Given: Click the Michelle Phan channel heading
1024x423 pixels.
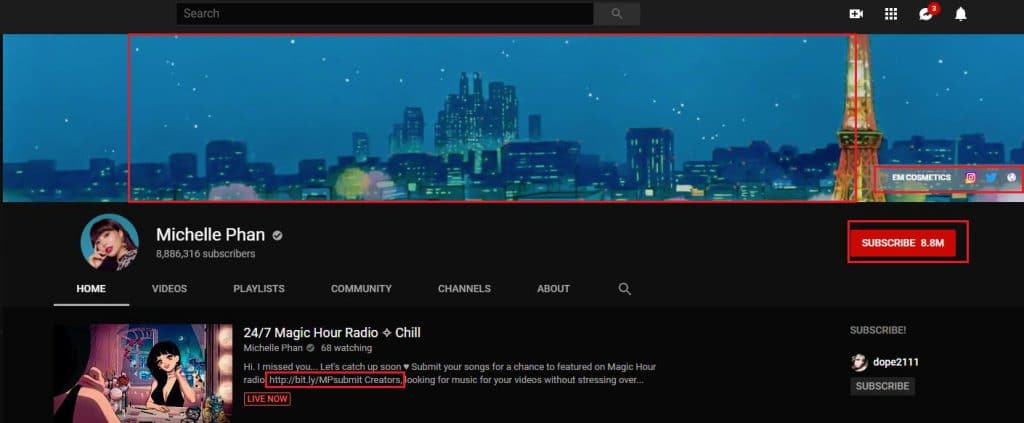Looking at the screenshot, I should pos(210,234).
